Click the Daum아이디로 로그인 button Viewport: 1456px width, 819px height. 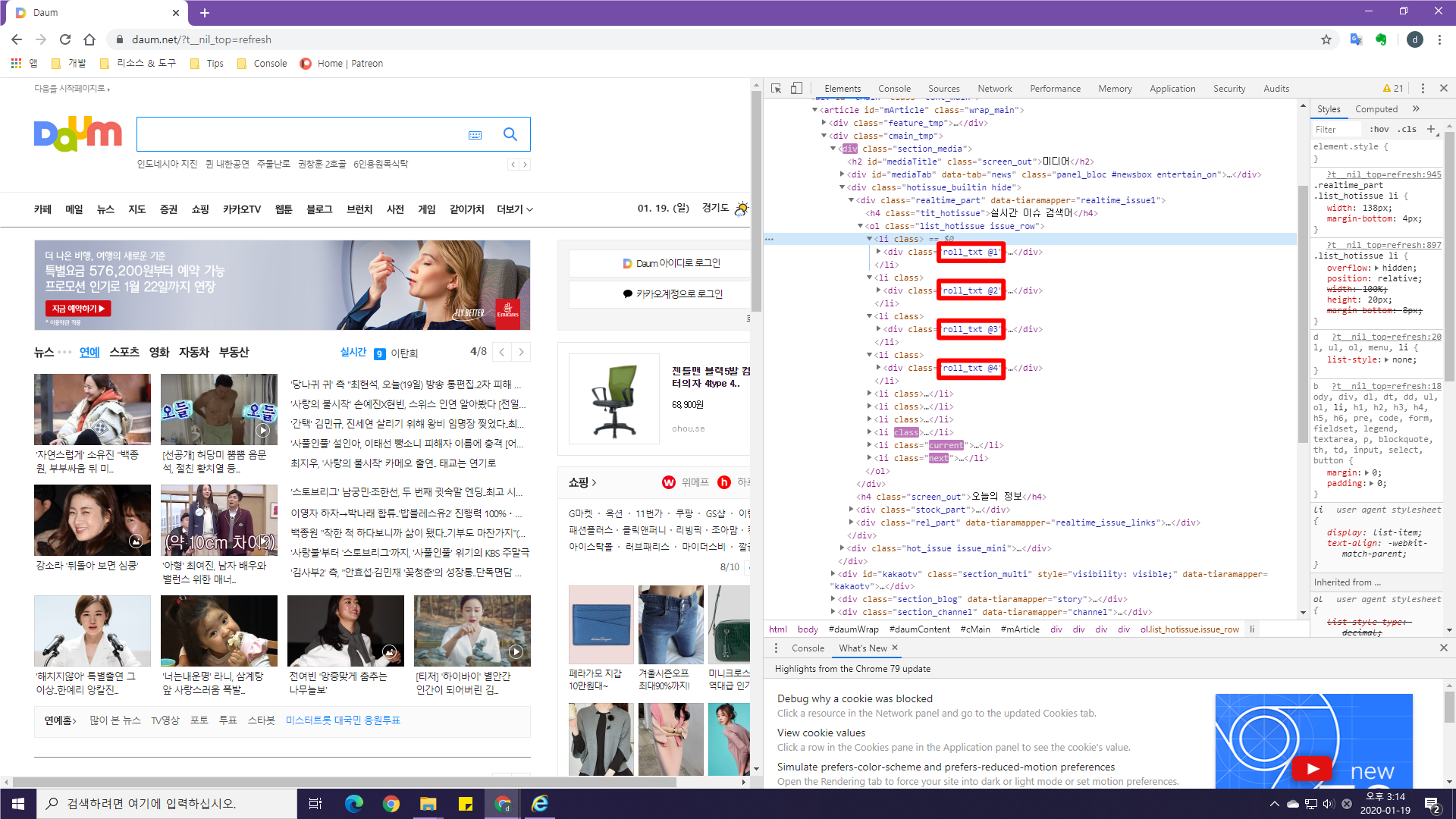[x=672, y=263]
